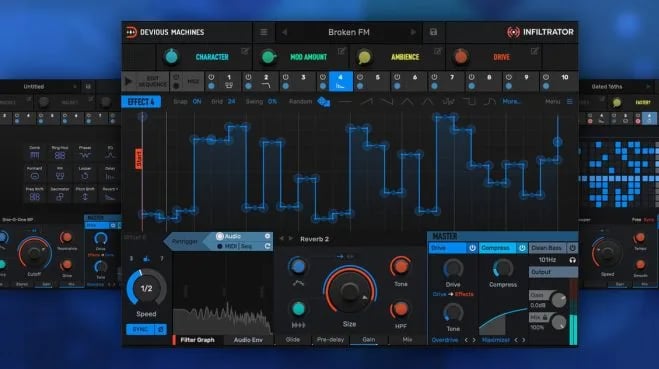
Task: Select the Pre-delay tab
Action: 330,340
